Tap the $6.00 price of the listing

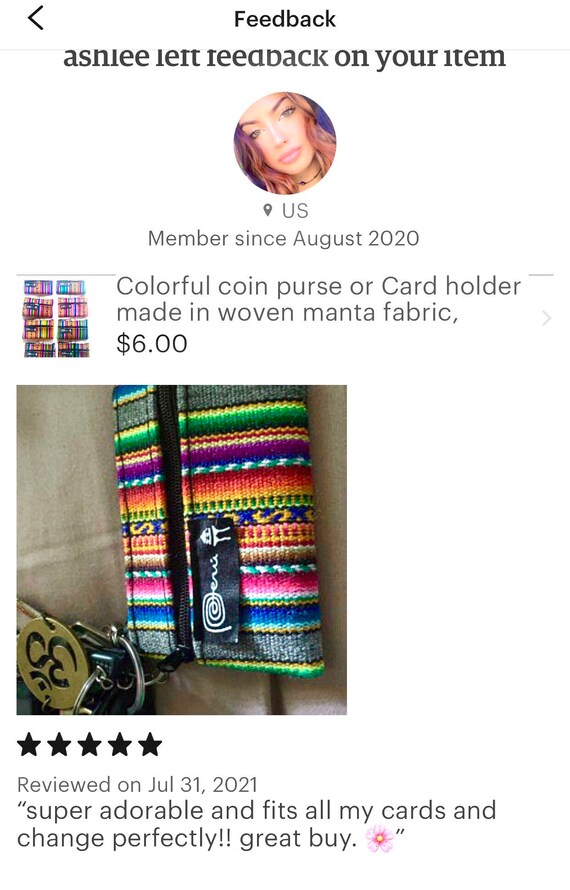152,343
